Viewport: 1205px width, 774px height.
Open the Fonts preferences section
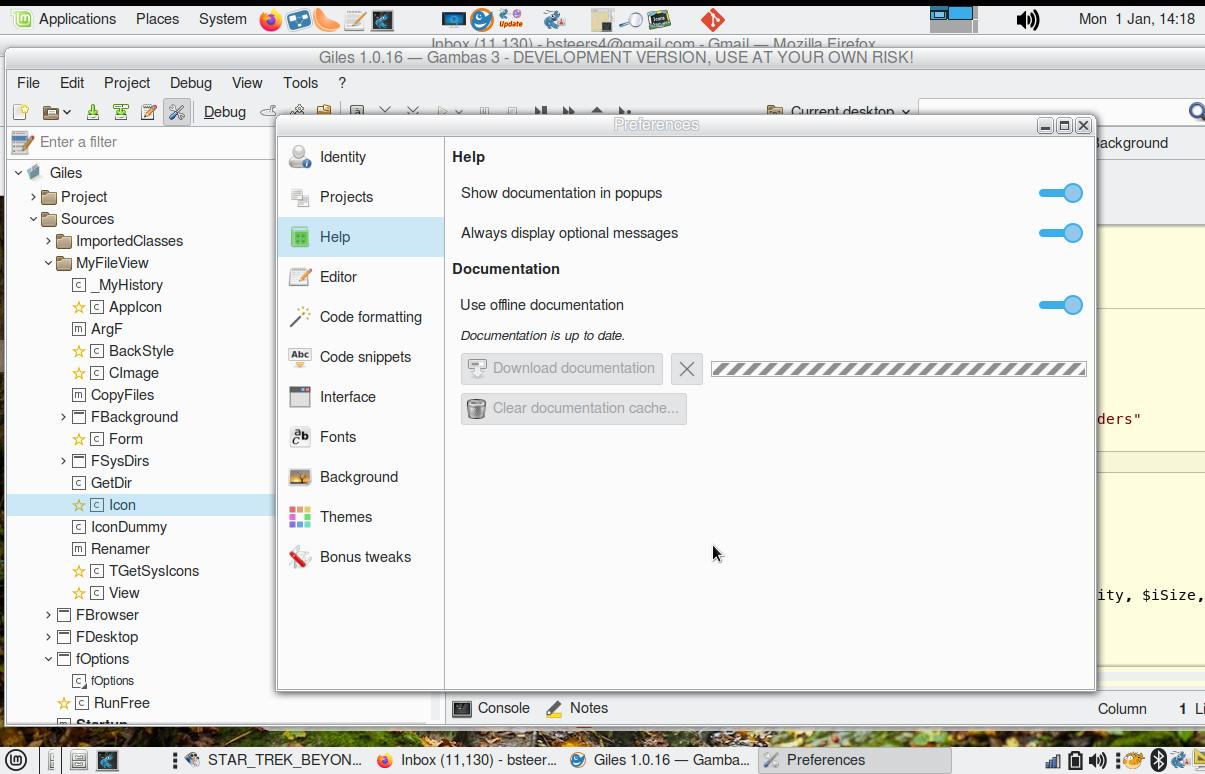pos(337,437)
